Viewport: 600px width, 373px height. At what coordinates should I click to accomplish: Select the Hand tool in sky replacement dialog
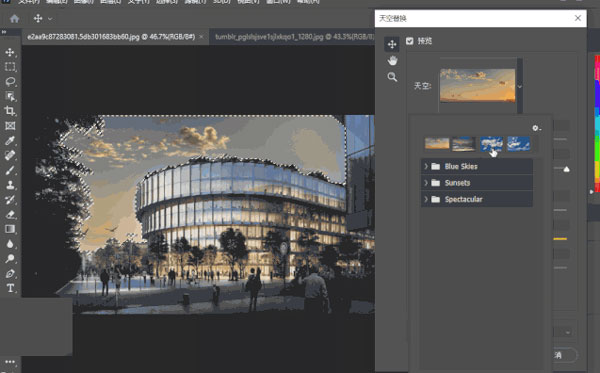392,60
